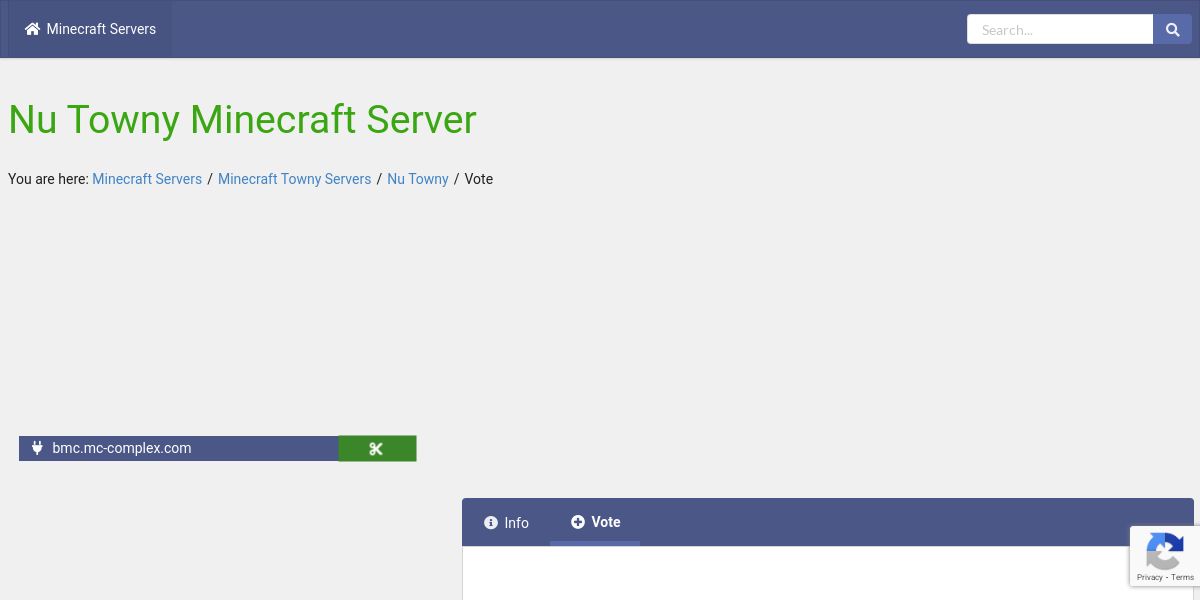Screen dimensions: 1200x600
Task: Switch to the Info tab
Action: point(506,523)
